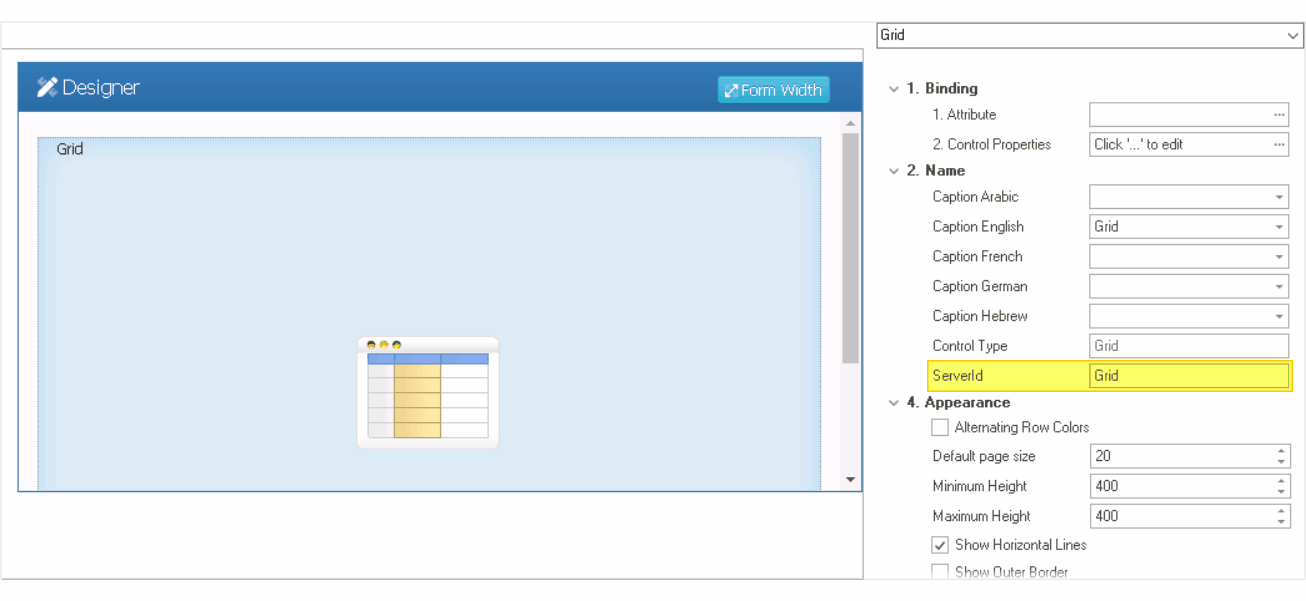Decrease Maximum Height with down arrow

click(1281, 522)
